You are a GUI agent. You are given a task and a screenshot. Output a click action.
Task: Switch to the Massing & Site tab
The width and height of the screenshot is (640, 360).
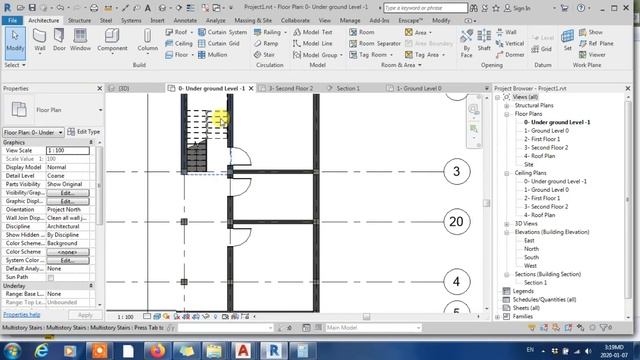[253, 20]
